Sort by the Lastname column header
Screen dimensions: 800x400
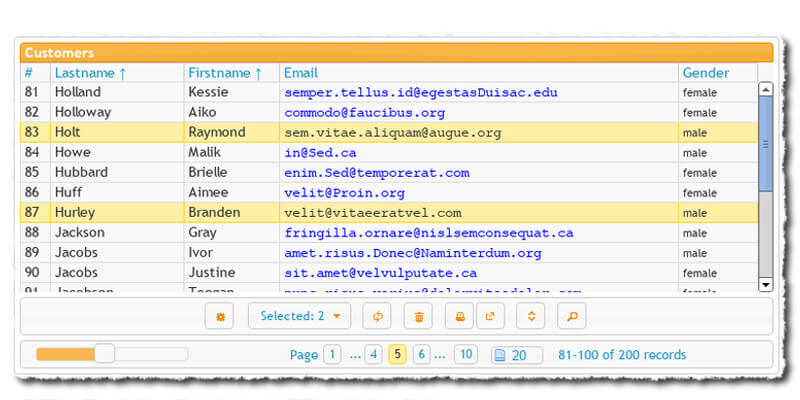[90, 73]
